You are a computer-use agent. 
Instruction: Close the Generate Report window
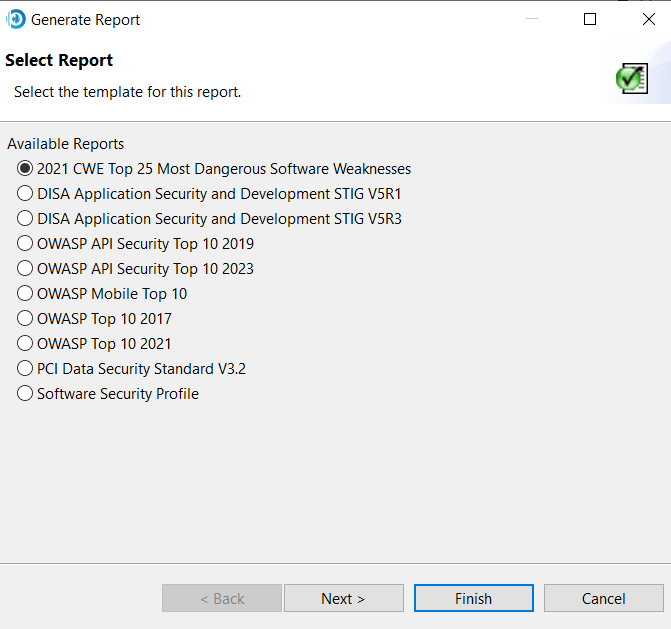coord(648,19)
